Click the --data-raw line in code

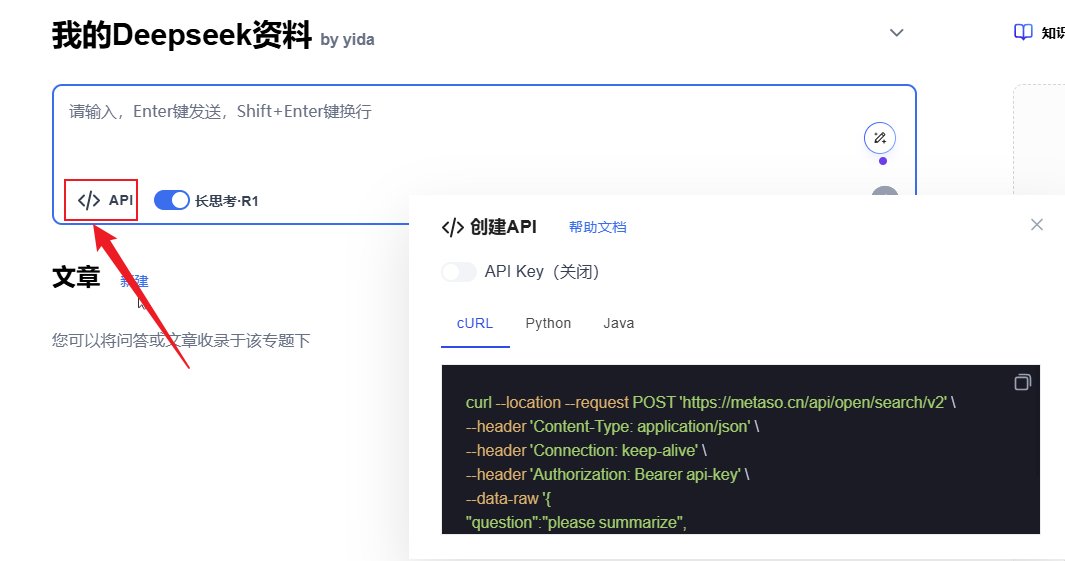pos(508,499)
